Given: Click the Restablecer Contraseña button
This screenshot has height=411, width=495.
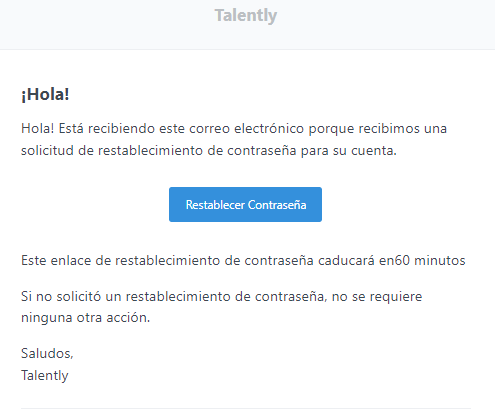Looking at the screenshot, I should click(x=245, y=204).
